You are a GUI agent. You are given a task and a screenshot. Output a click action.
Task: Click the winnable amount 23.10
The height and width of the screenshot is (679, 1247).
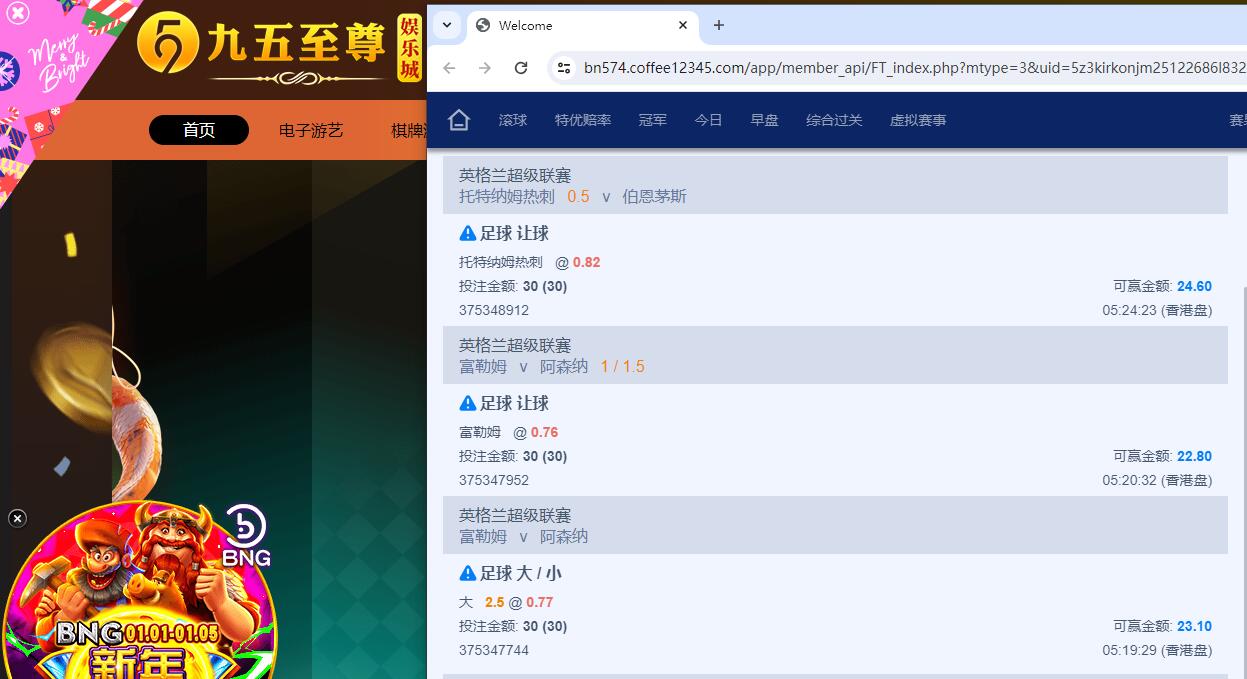tap(1195, 626)
